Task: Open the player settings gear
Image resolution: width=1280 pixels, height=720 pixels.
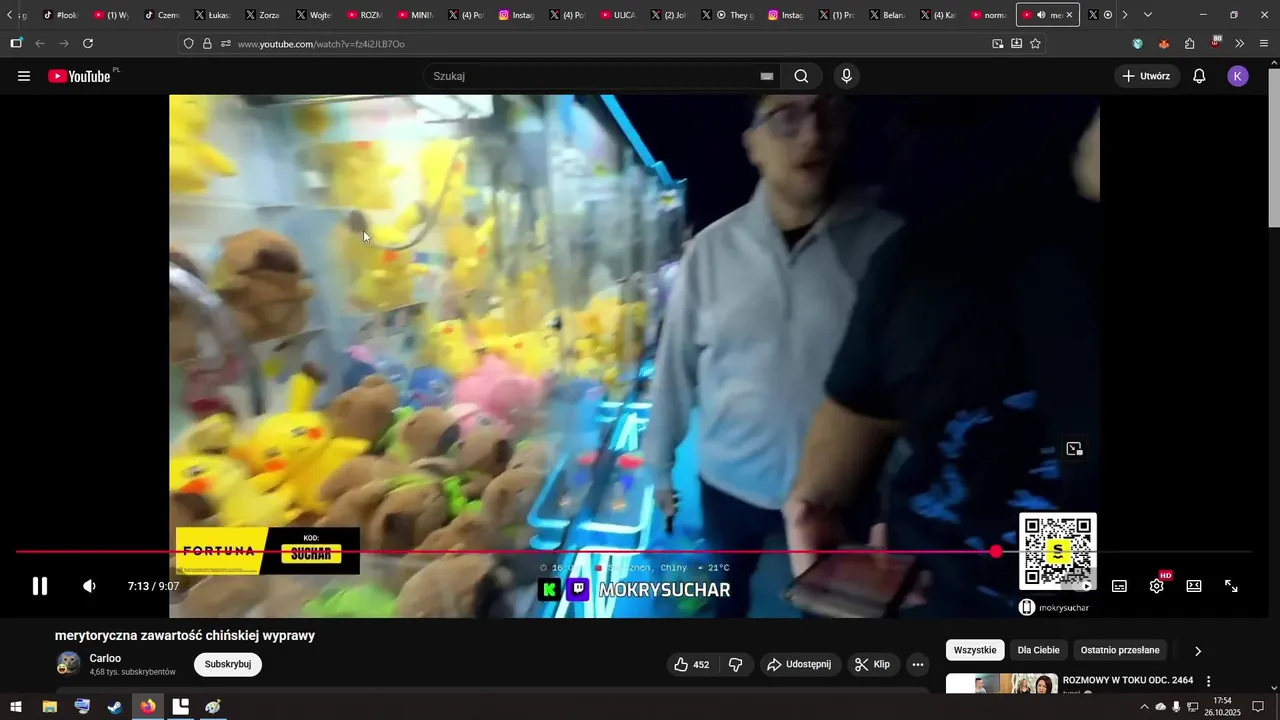Action: [x=1157, y=586]
